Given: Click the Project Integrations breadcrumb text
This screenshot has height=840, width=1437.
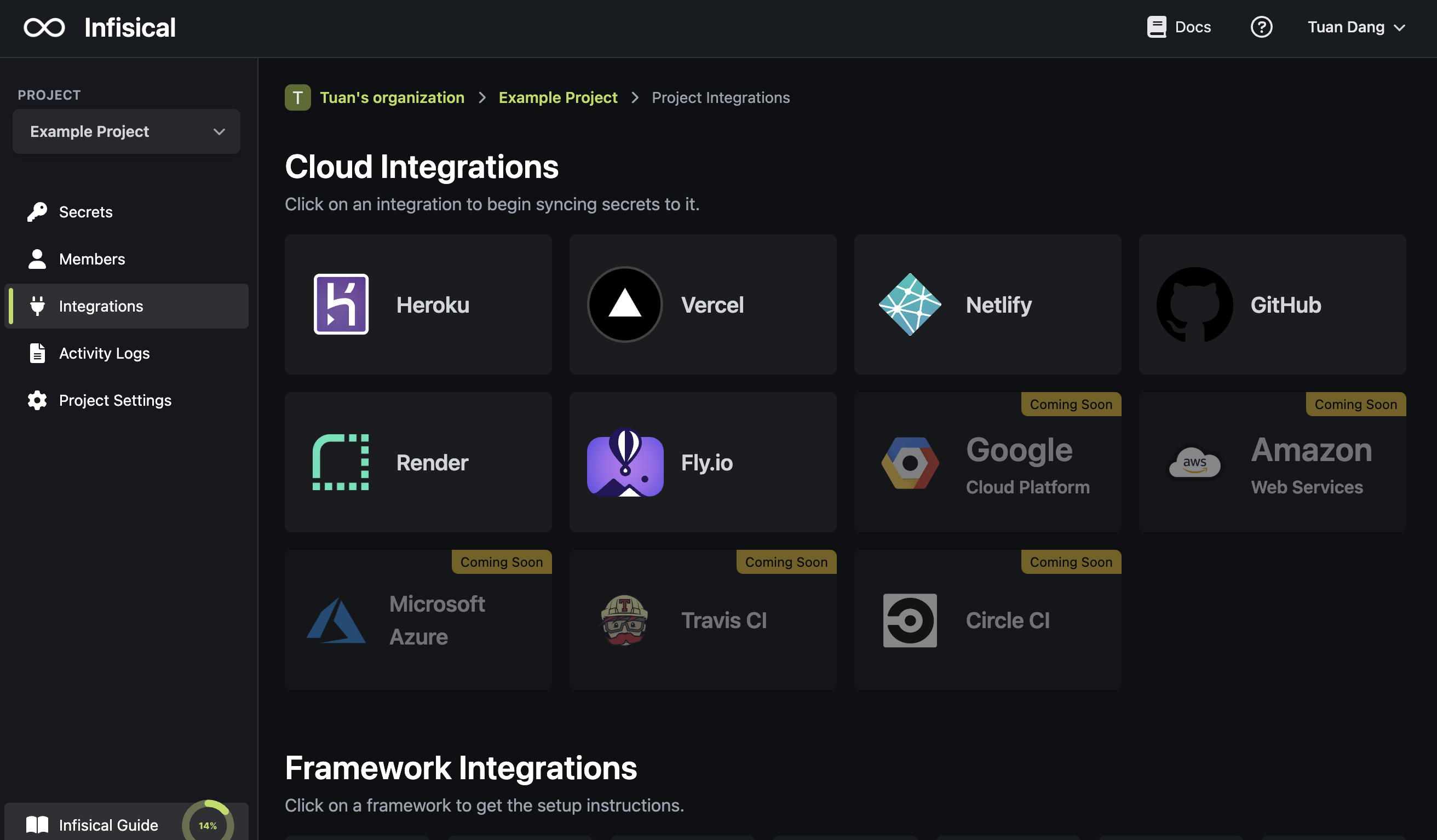Looking at the screenshot, I should 721,97.
